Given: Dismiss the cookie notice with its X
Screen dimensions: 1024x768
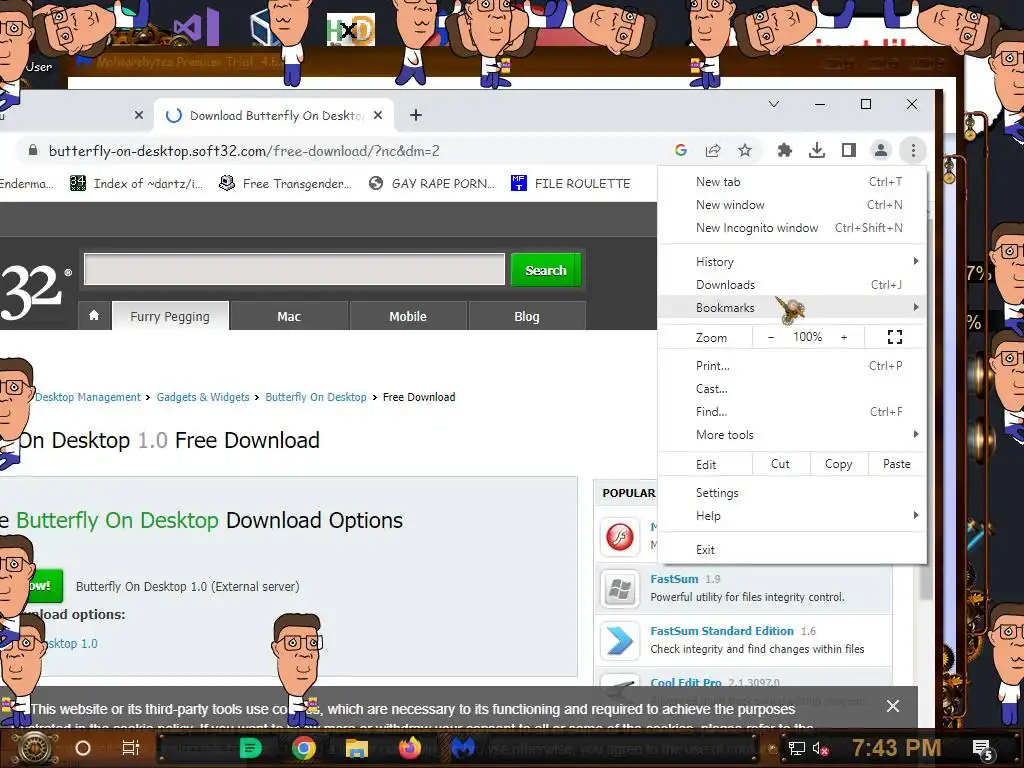Looking at the screenshot, I should pos(893,706).
